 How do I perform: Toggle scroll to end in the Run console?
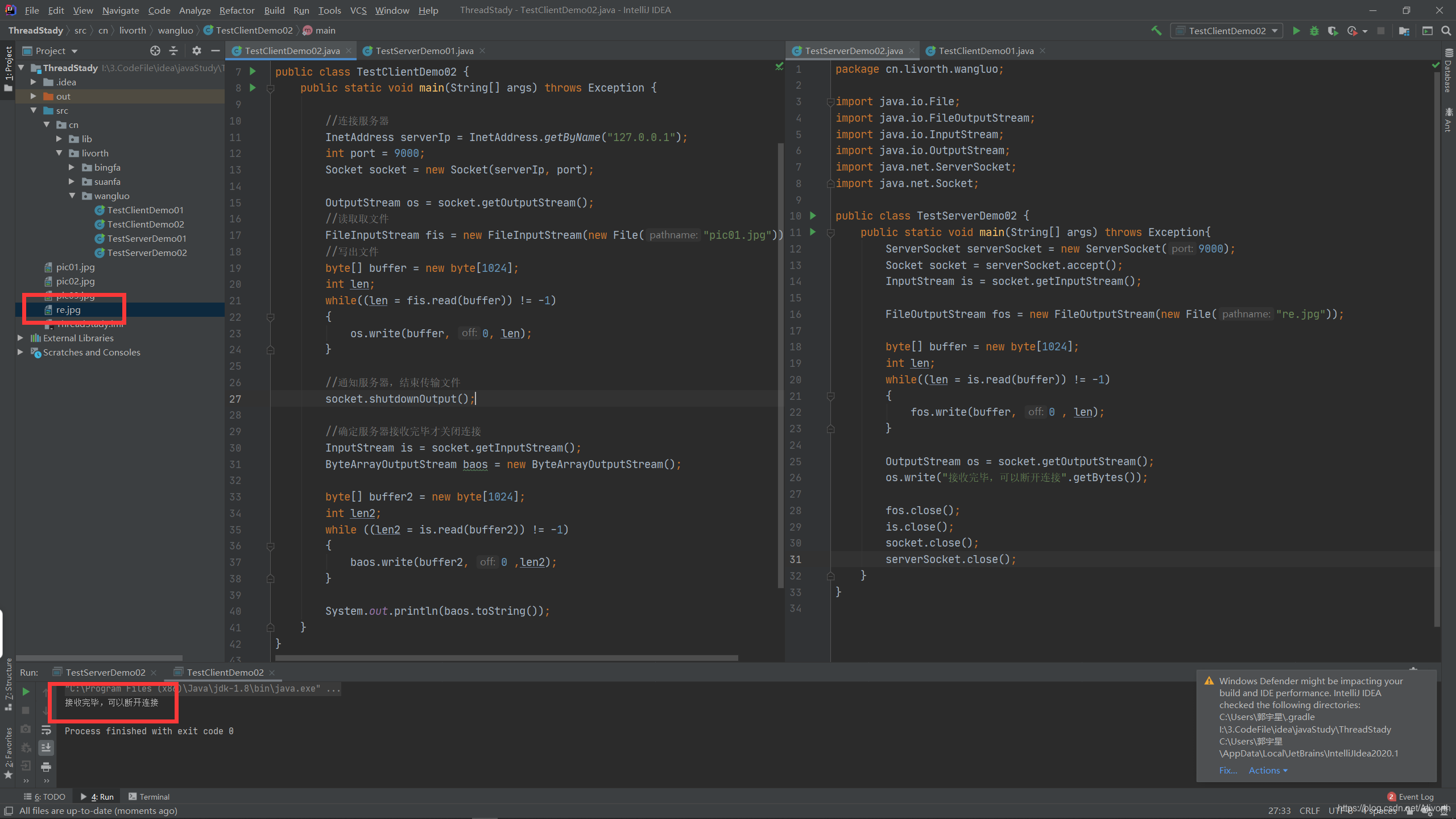click(x=46, y=747)
